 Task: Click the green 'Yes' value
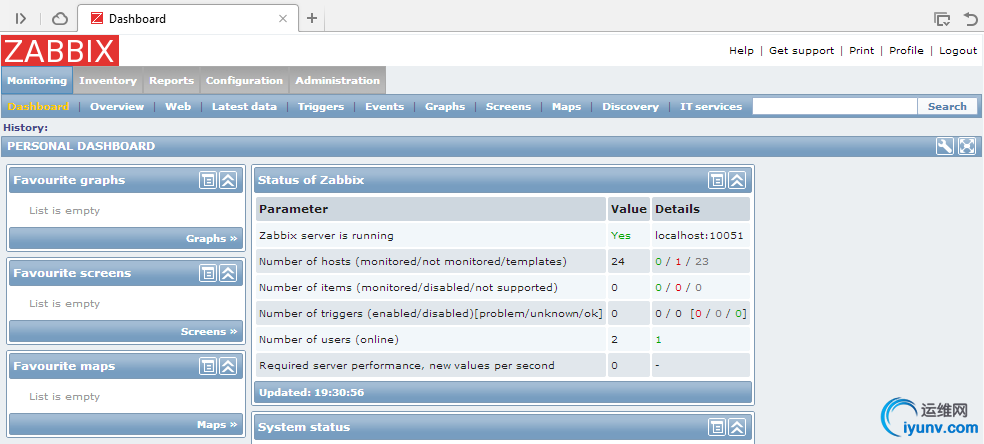tap(621, 236)
